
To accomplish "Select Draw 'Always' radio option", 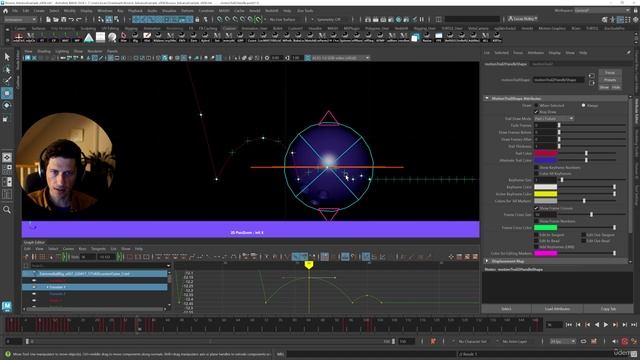I will click(x=584, y=105).
